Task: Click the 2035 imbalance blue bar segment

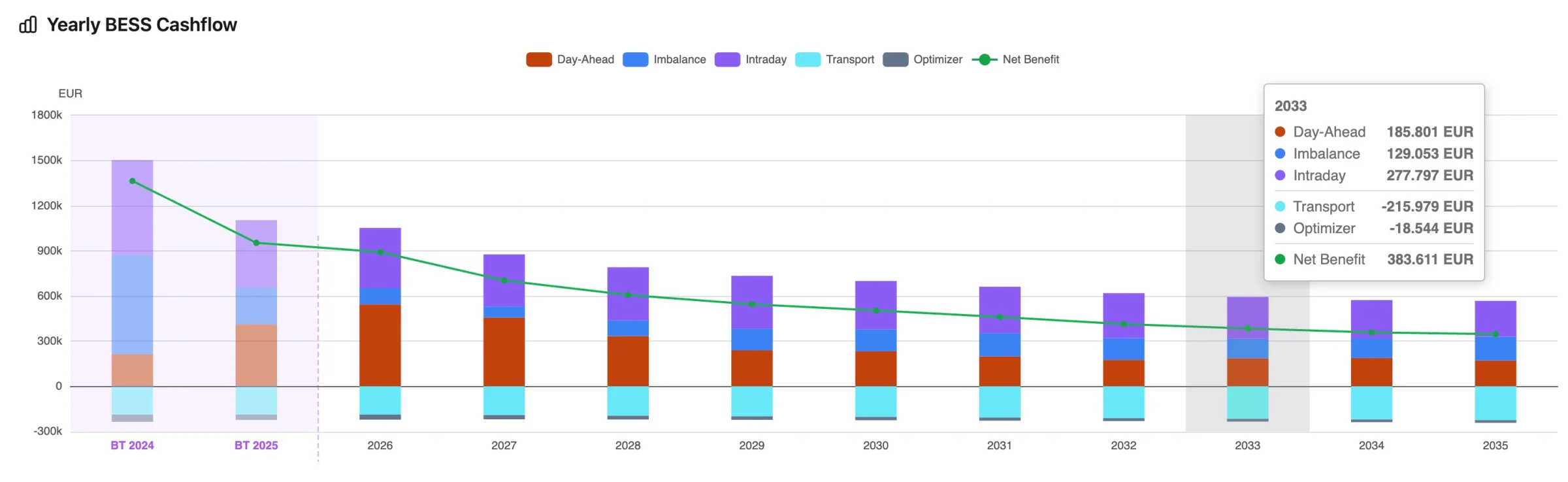Action: (x=1495, y=349)
